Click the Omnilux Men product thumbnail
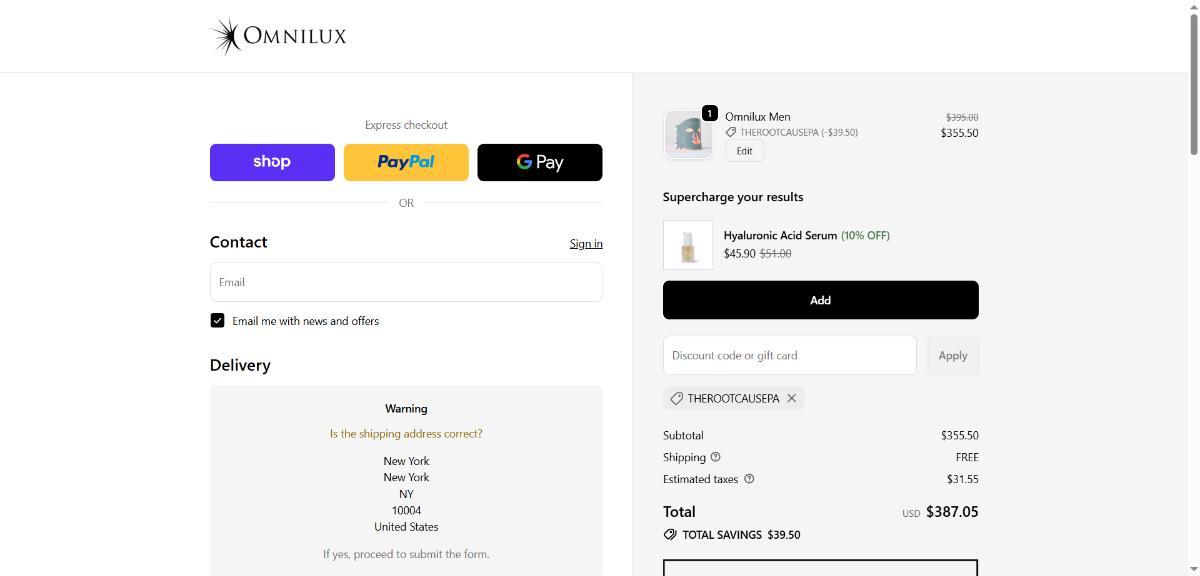Screen dimensions: 1200x576 pyautogui.click(x=688, y=134)
